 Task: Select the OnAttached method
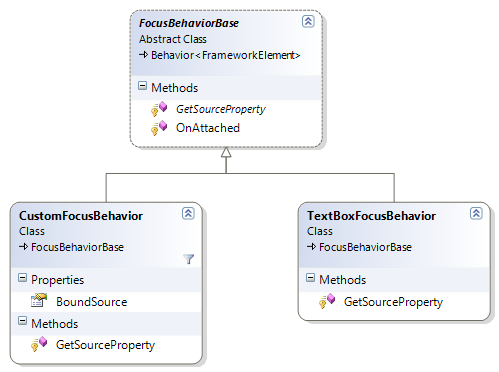pos(208,128)
